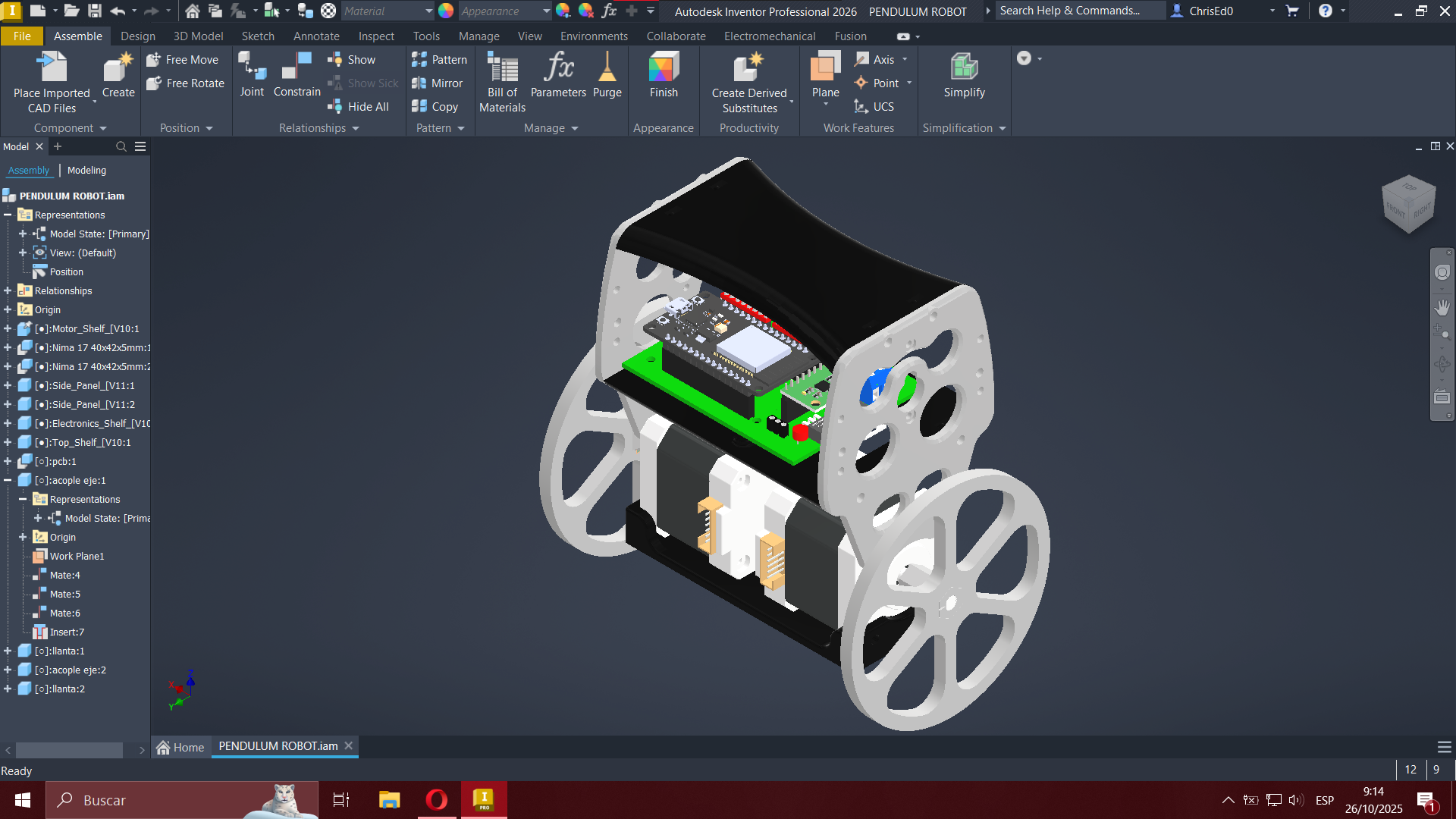Screen dimensions: 1456x819
Task: Collapse the acople eje:1 tree node
Action: pyautogui.click(x=8, y=481)
